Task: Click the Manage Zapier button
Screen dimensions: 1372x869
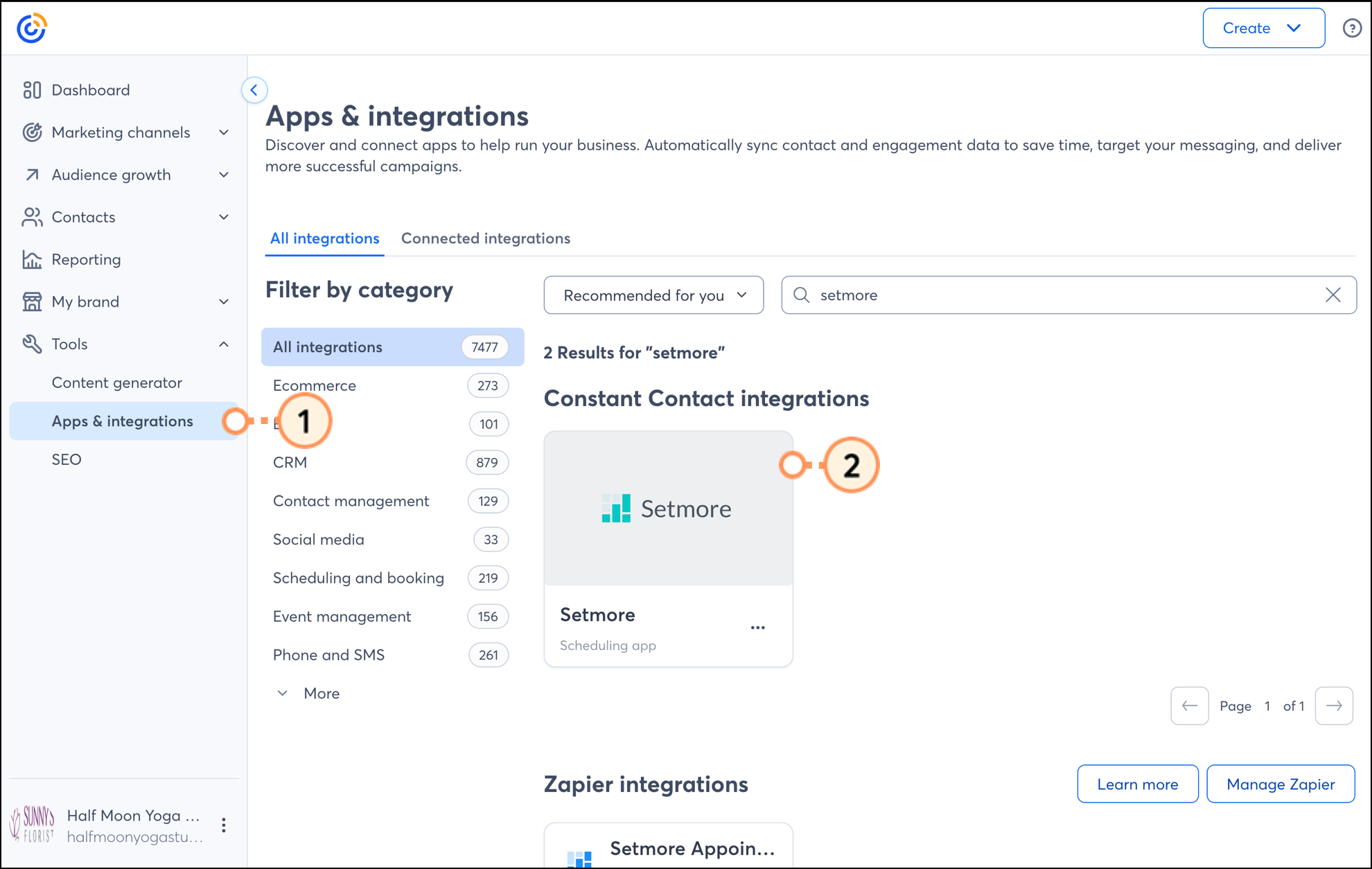Action: pos(1281,784)
